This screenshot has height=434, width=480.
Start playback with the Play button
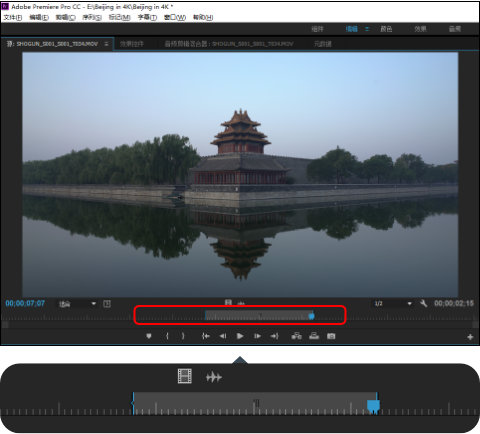pos(240,336)
